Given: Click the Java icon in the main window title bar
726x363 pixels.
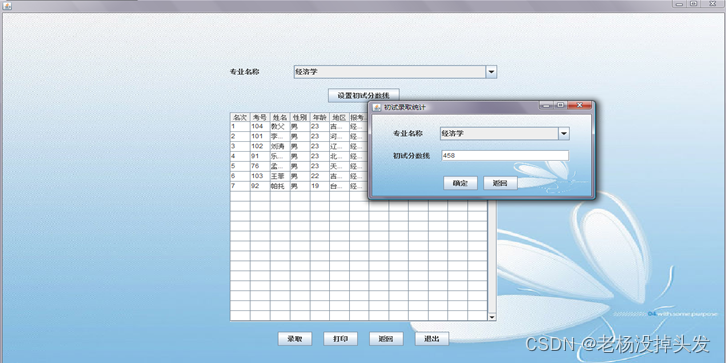Looking at the screenshot, I should (x=7, y=6).
